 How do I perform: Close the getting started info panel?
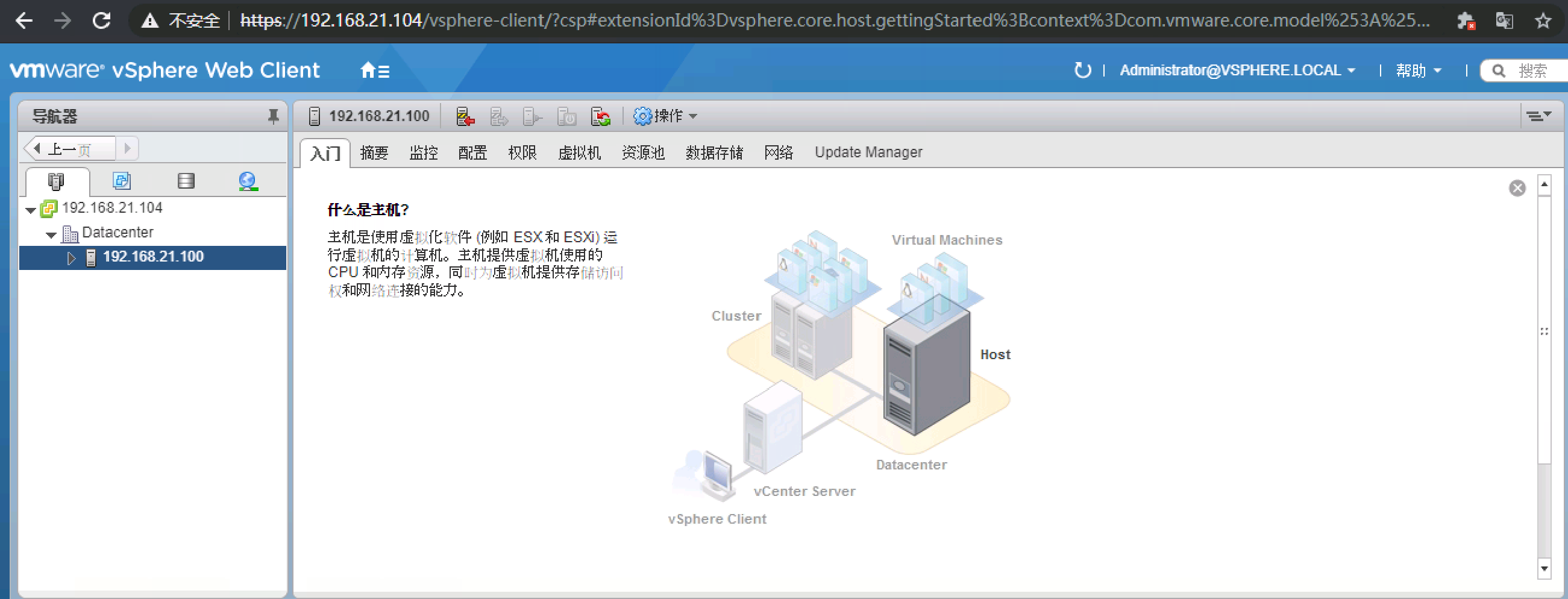pyautogui.click(x=1517, y=187)
